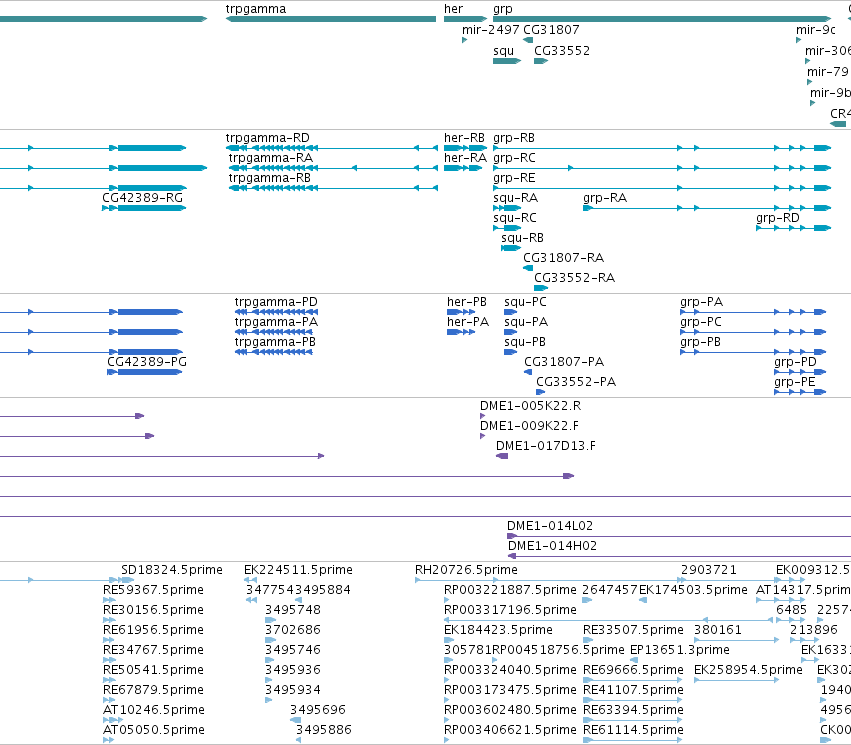Click the squ gene label

click(x=503, y=51)
